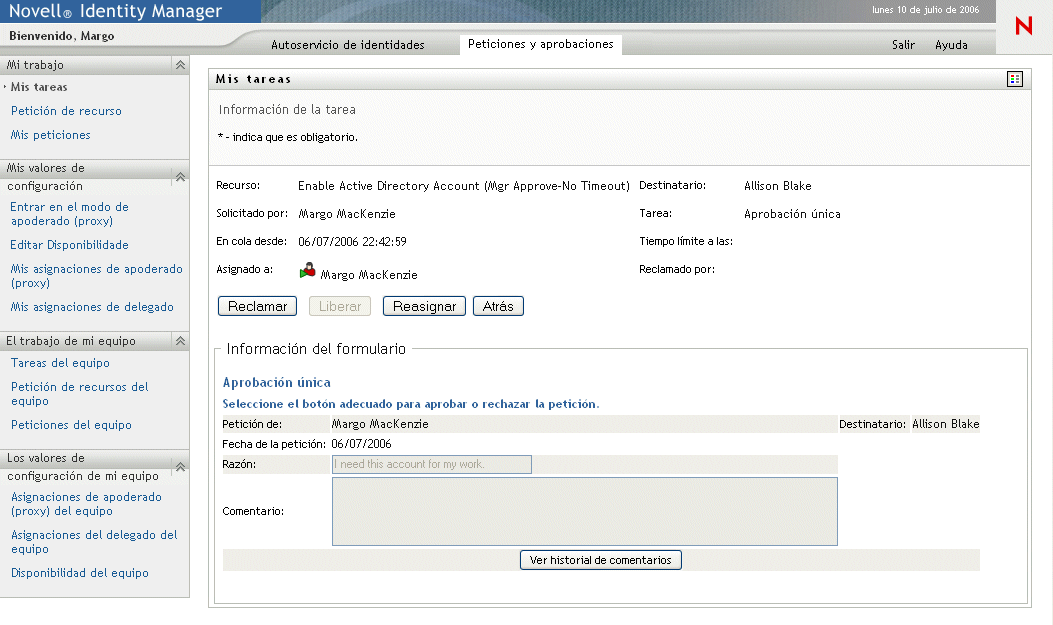Collapse El trabajo de mi equipo section
This screenshot has width=1053, height=625.
coord(180,341)
